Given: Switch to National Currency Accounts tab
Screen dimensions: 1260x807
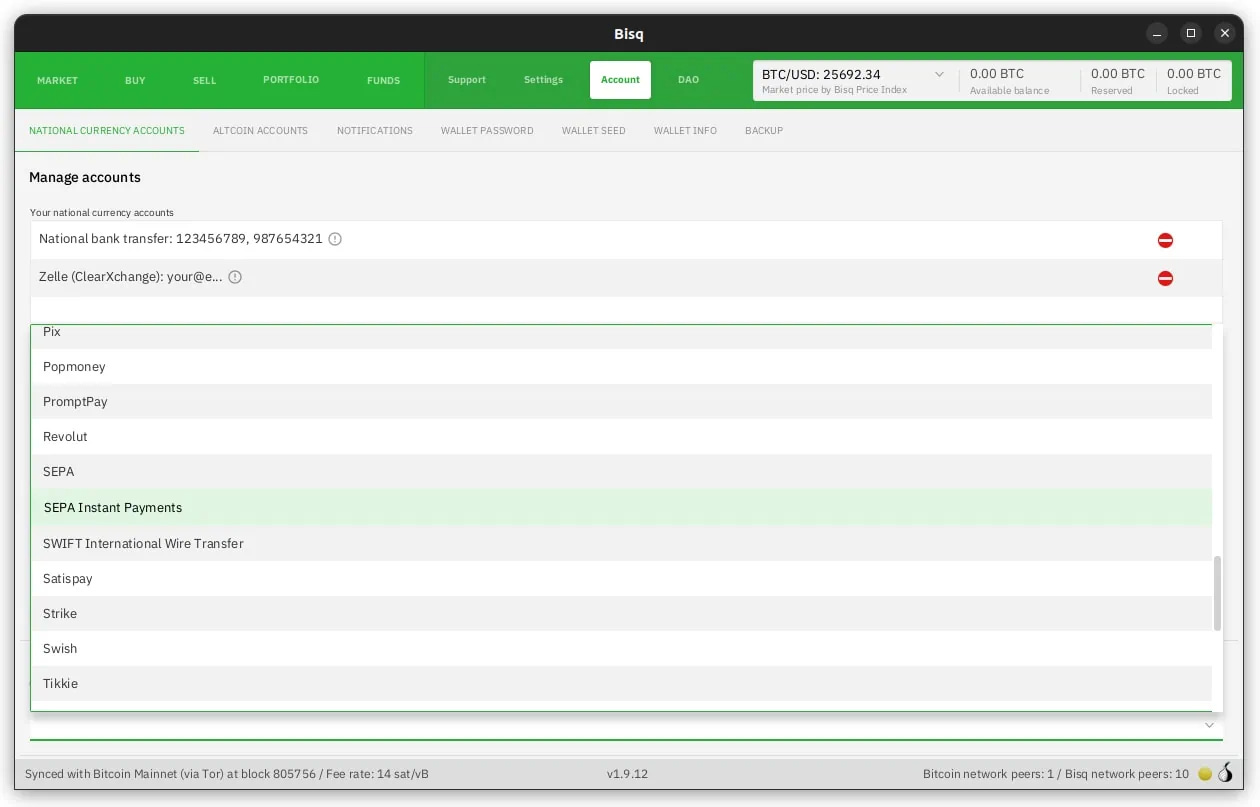Looking at the screenshot, I should (x=107, y=130).
